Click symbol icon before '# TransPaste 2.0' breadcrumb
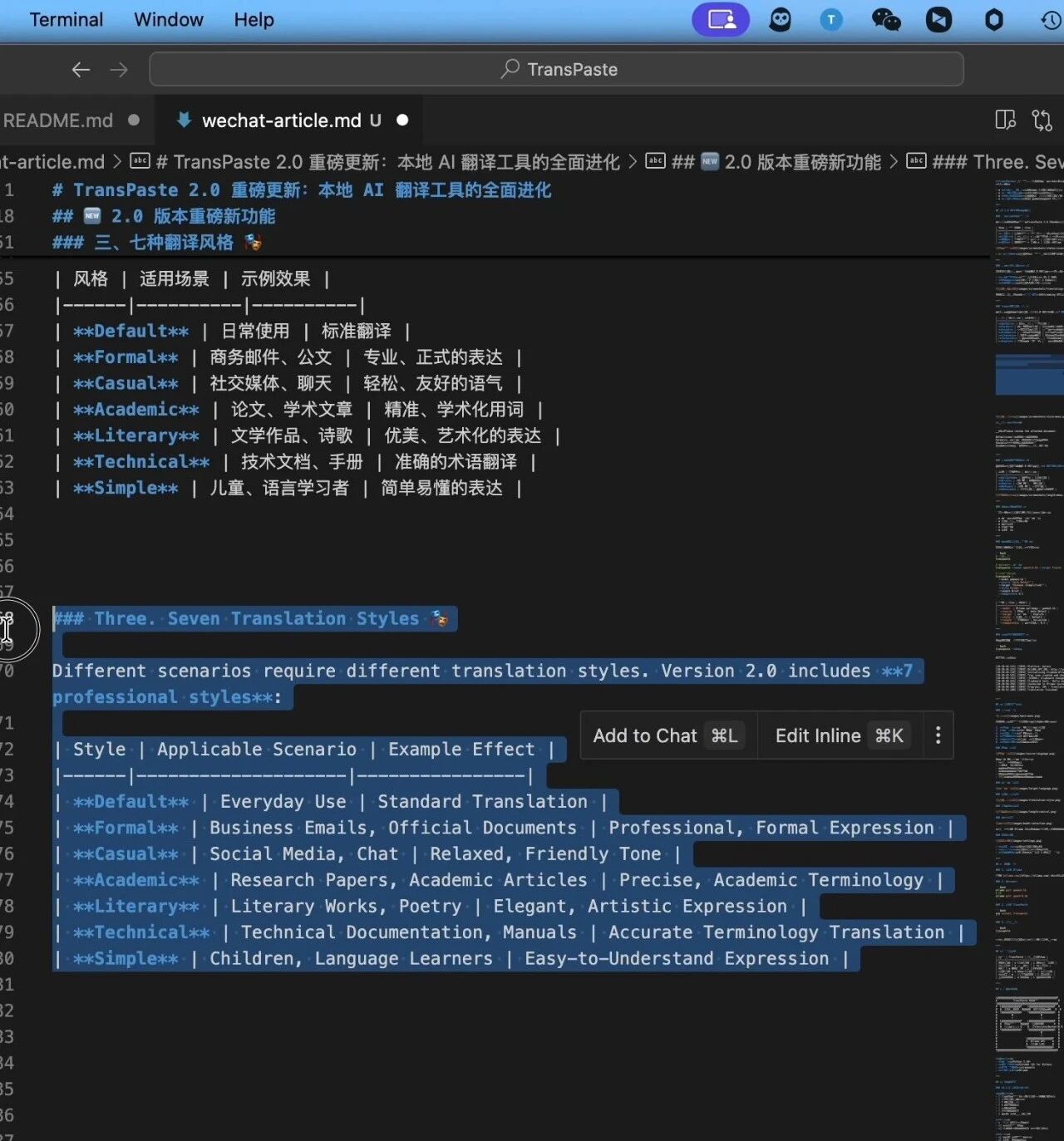Screen dimensions: 1064x1141 tap(140, 161)
